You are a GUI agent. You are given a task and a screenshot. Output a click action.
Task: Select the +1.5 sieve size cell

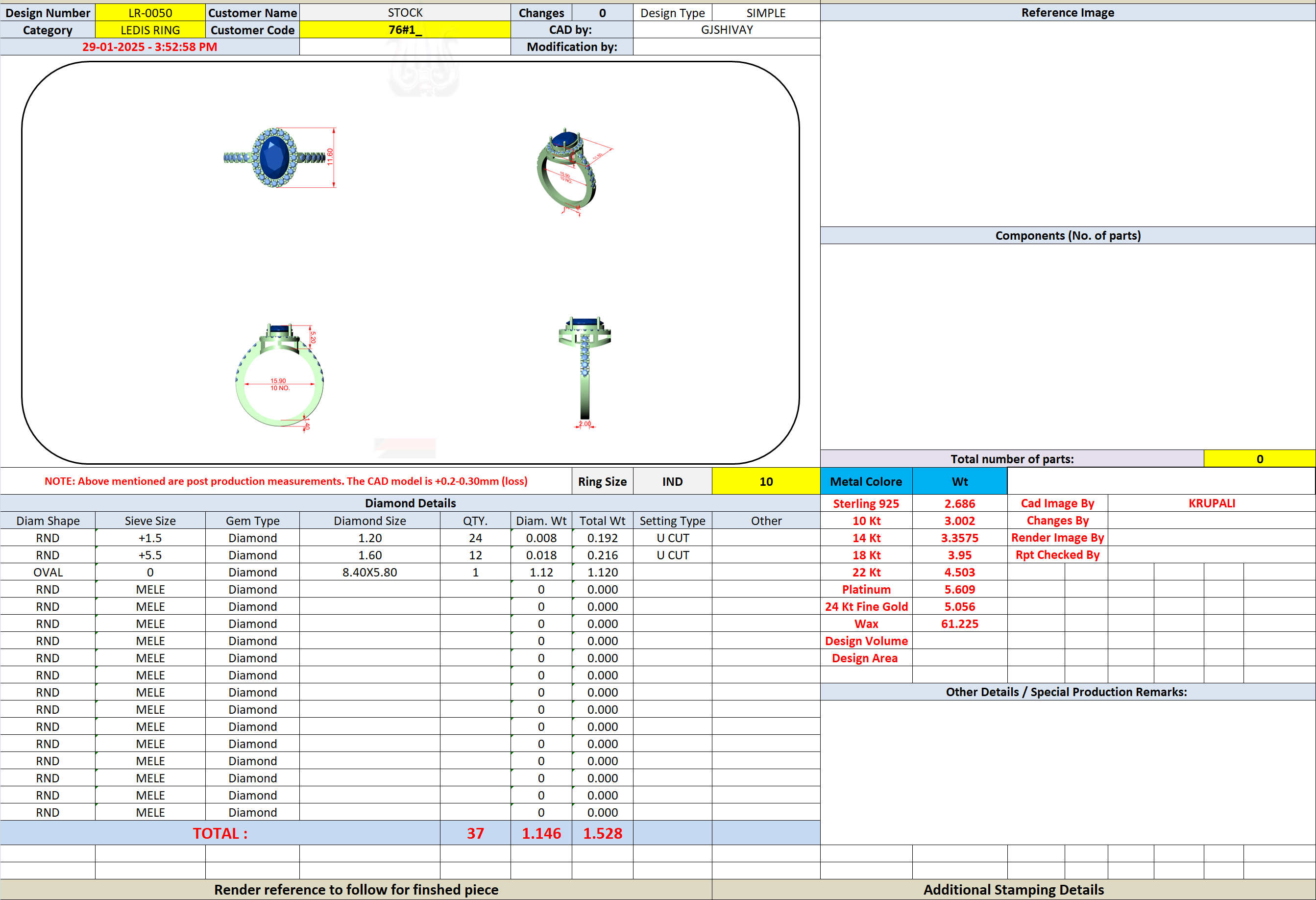[150, 538]
